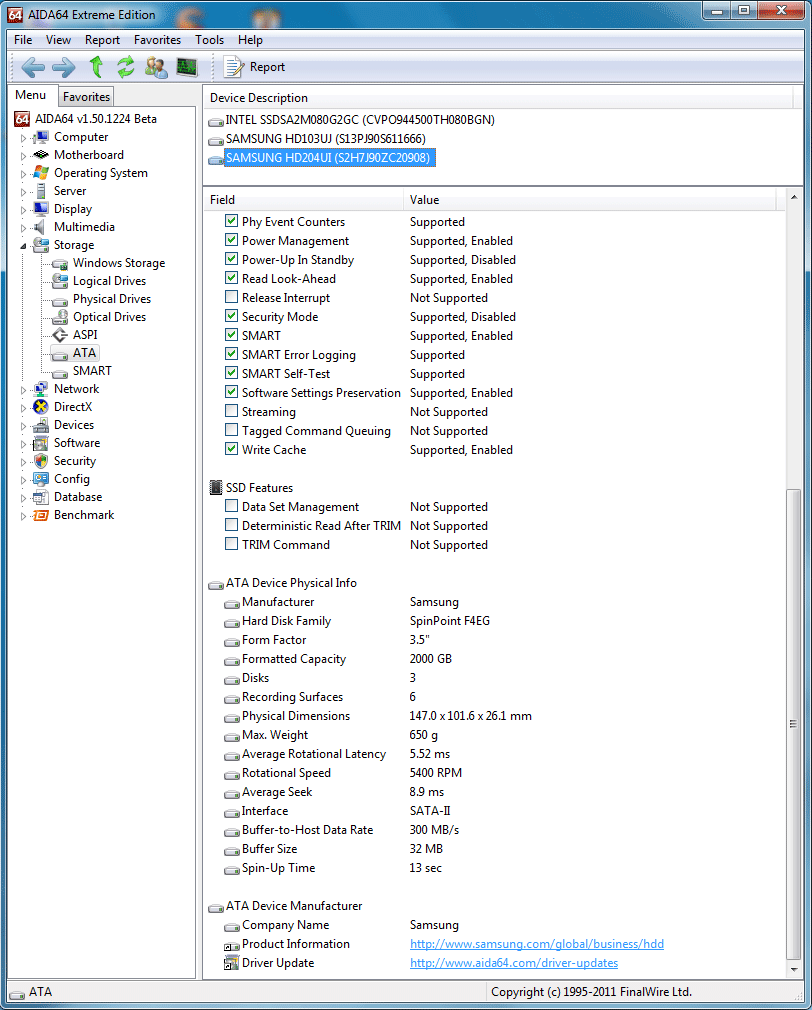Select the Database icon in tree
This screenshot has width=812, height=1010.
[x=41, y=497]
